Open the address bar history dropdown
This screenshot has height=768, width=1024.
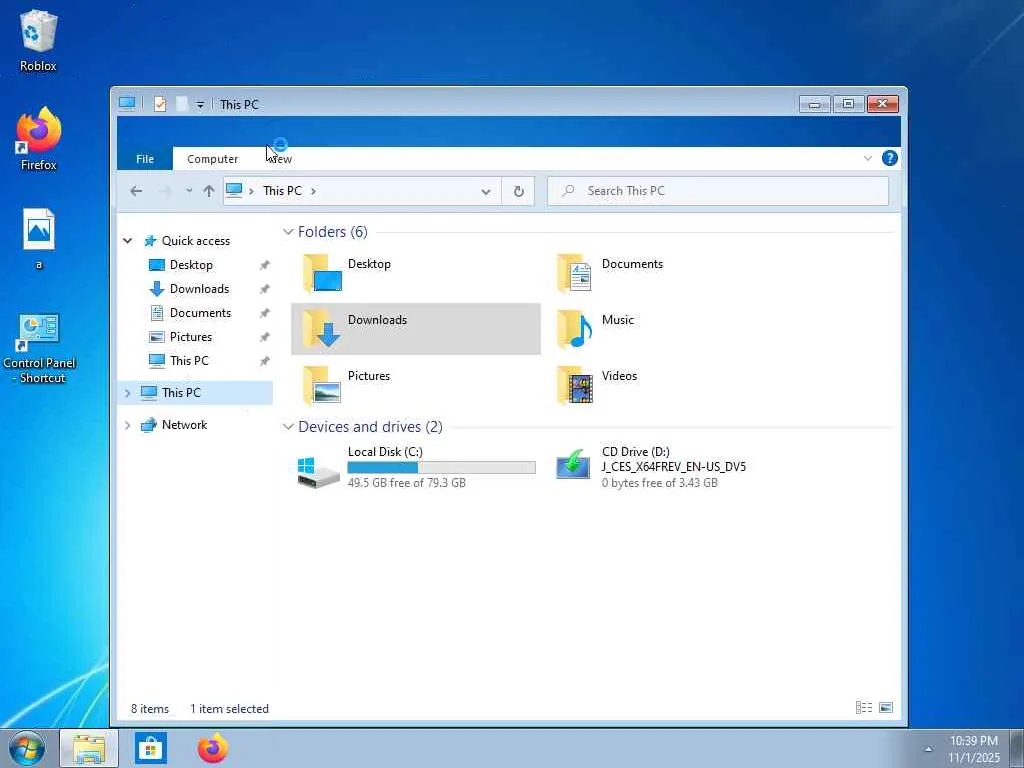point(485,191)
